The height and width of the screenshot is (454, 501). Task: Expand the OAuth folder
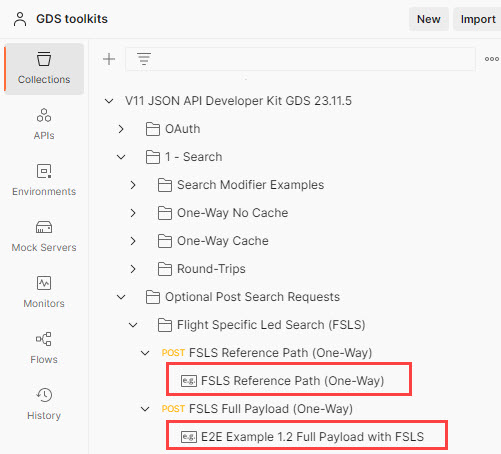(121, 129)
